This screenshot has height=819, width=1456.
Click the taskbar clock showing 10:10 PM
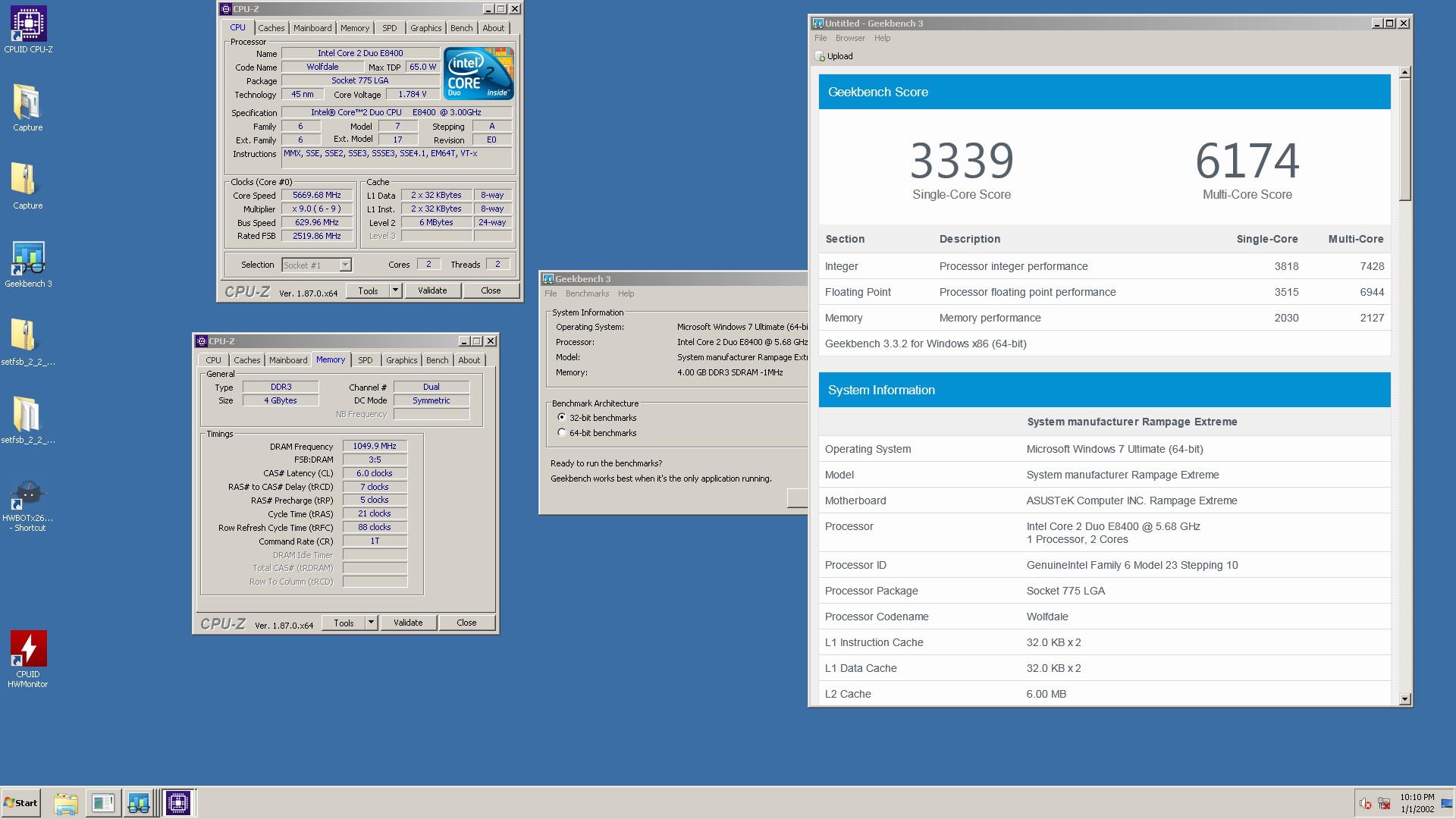pos(1417,797)
